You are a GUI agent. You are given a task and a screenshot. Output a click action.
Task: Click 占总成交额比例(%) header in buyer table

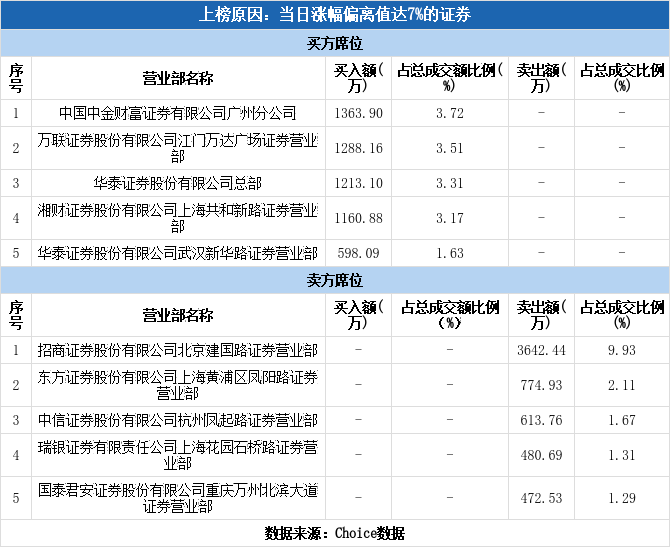[x=450, y=78]
